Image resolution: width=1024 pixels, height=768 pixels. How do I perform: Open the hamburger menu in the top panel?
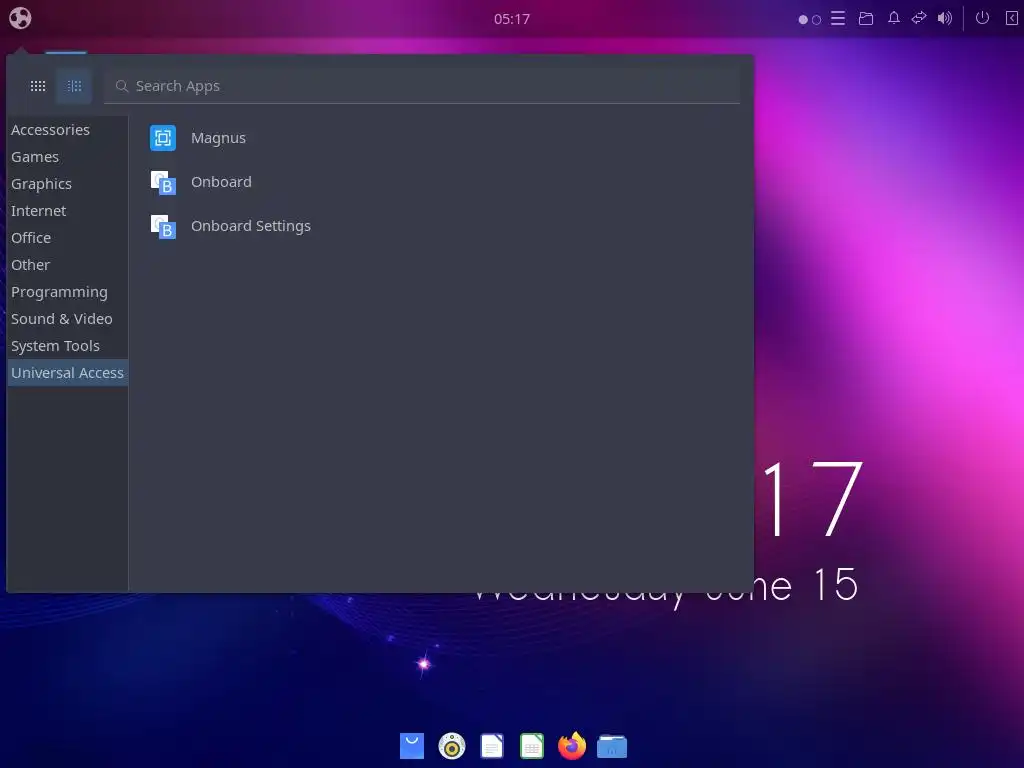click(838, 18)
